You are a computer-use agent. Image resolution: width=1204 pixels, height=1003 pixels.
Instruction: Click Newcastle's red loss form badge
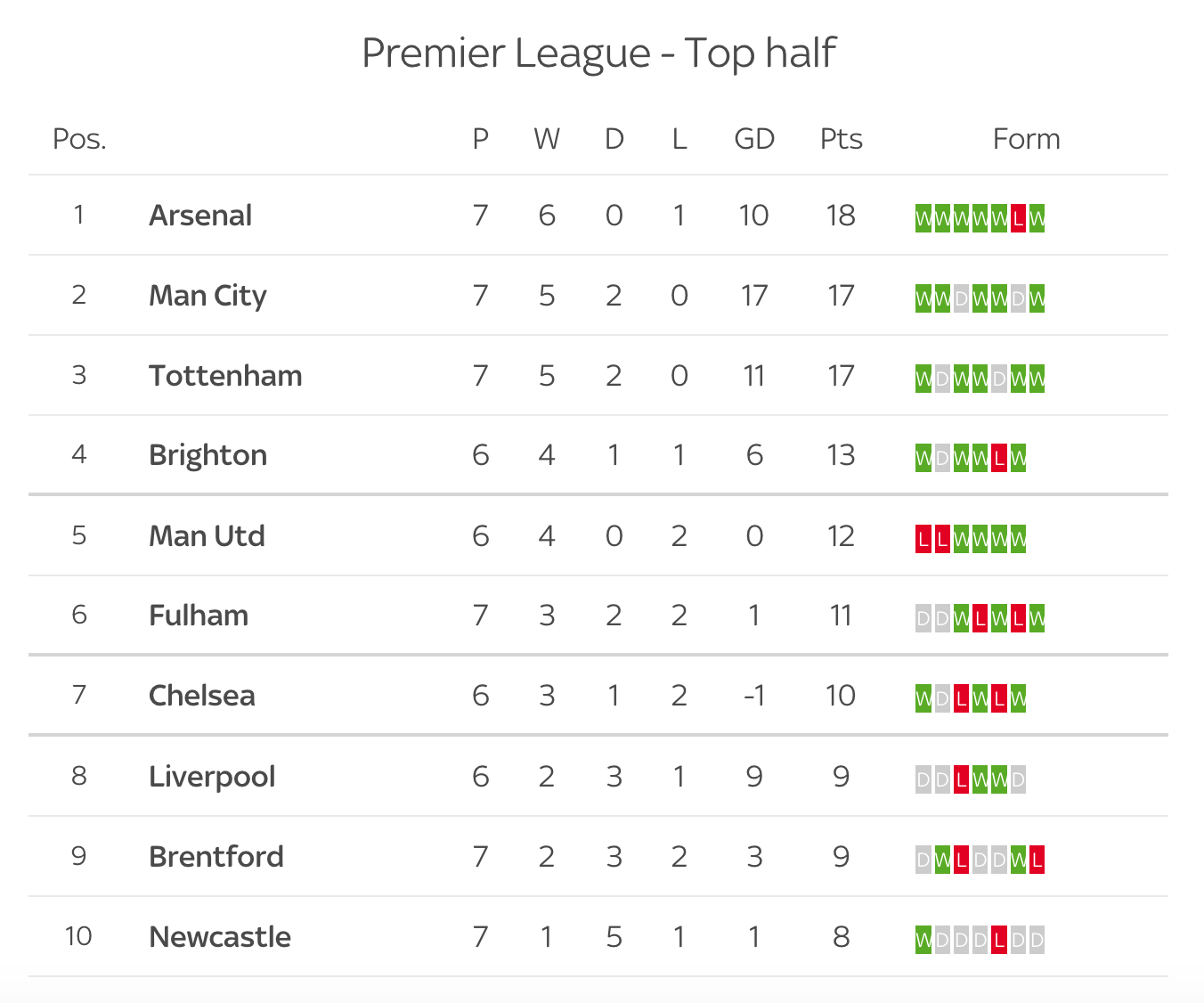point(999,940)
